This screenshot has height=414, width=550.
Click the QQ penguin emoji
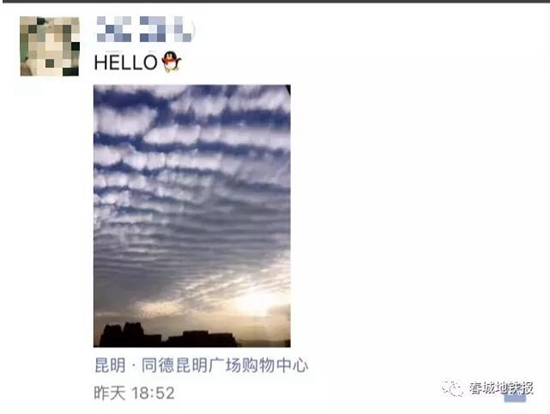tap(171, 62)
